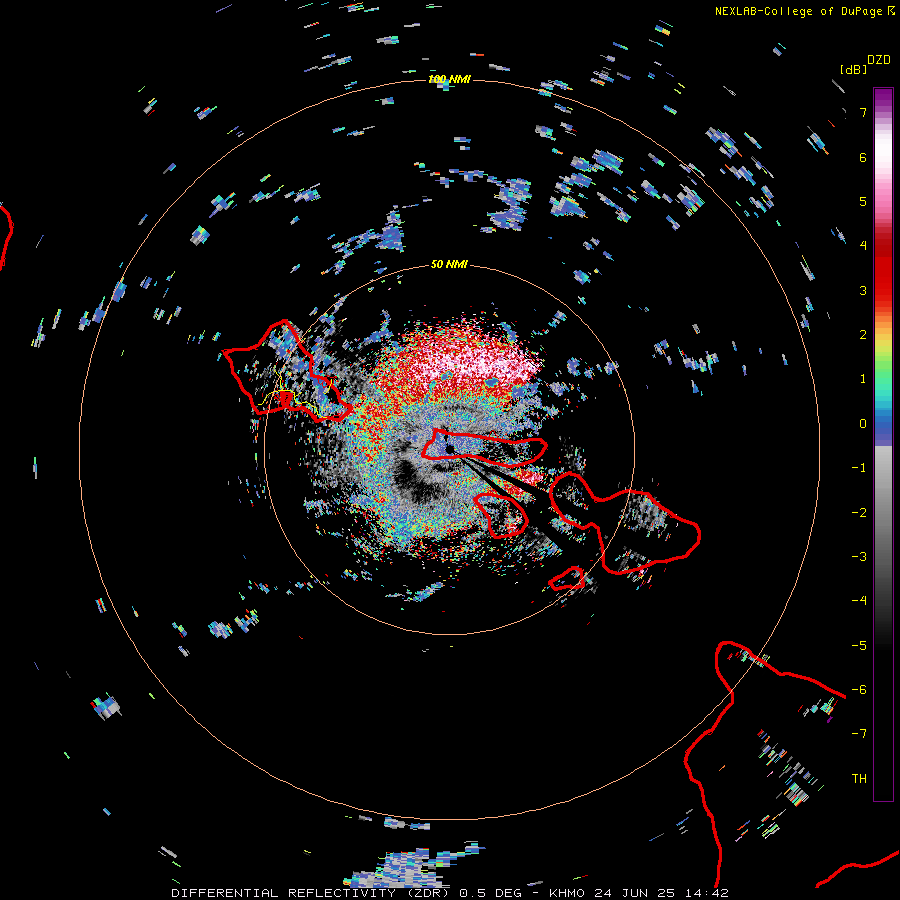900x900 pixels.
Task: Click the ZDR color scale bar
Action: pyautogui.click(x=883, y=444)
